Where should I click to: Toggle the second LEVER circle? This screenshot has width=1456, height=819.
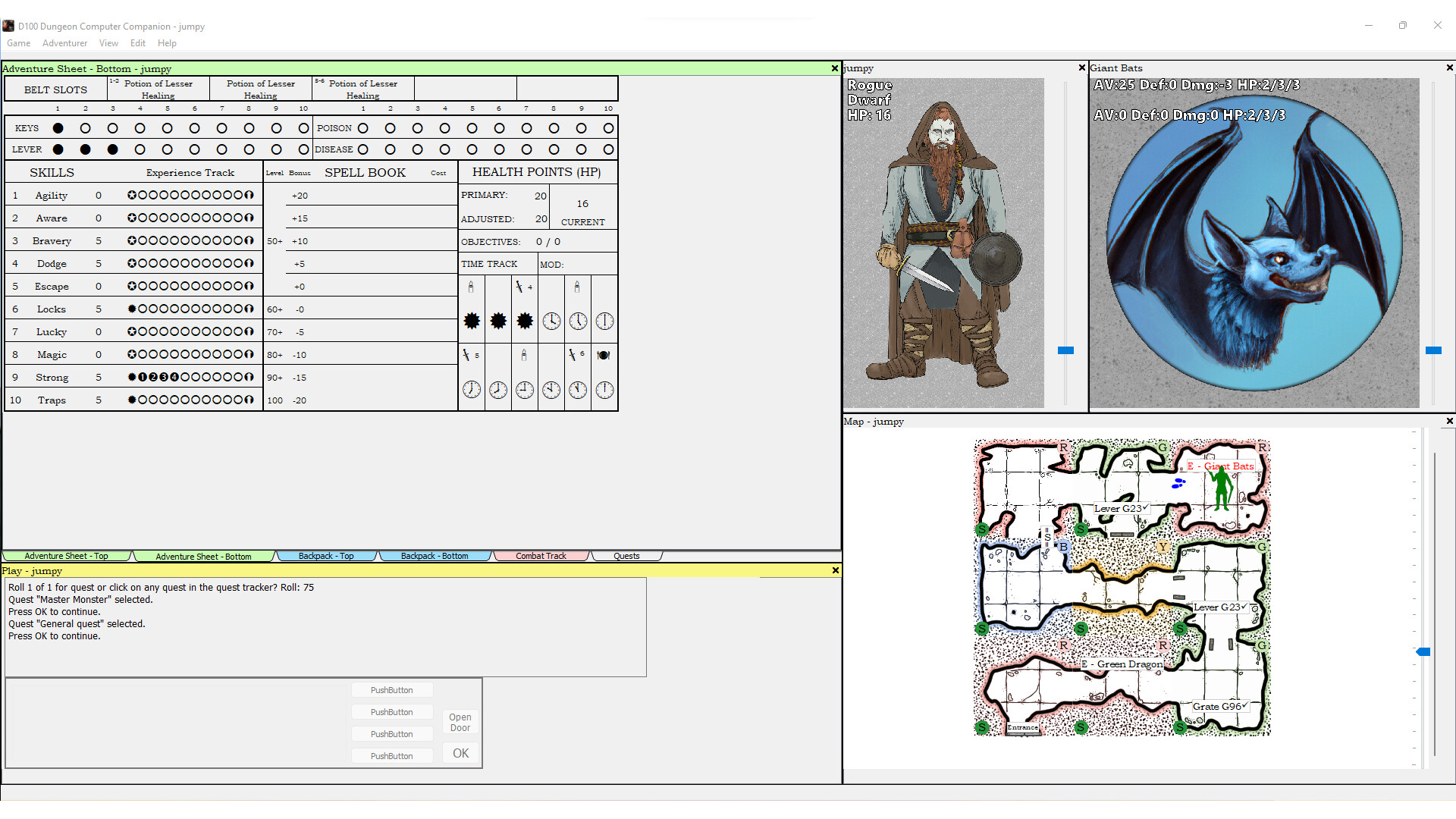tap(85, 149)
